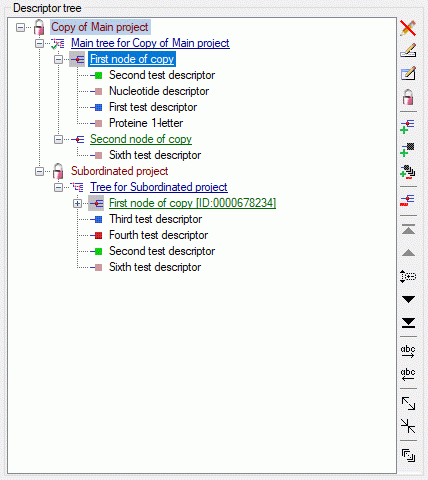
Task: Collapse the Subordinated project node
Action: coord(39,172)
